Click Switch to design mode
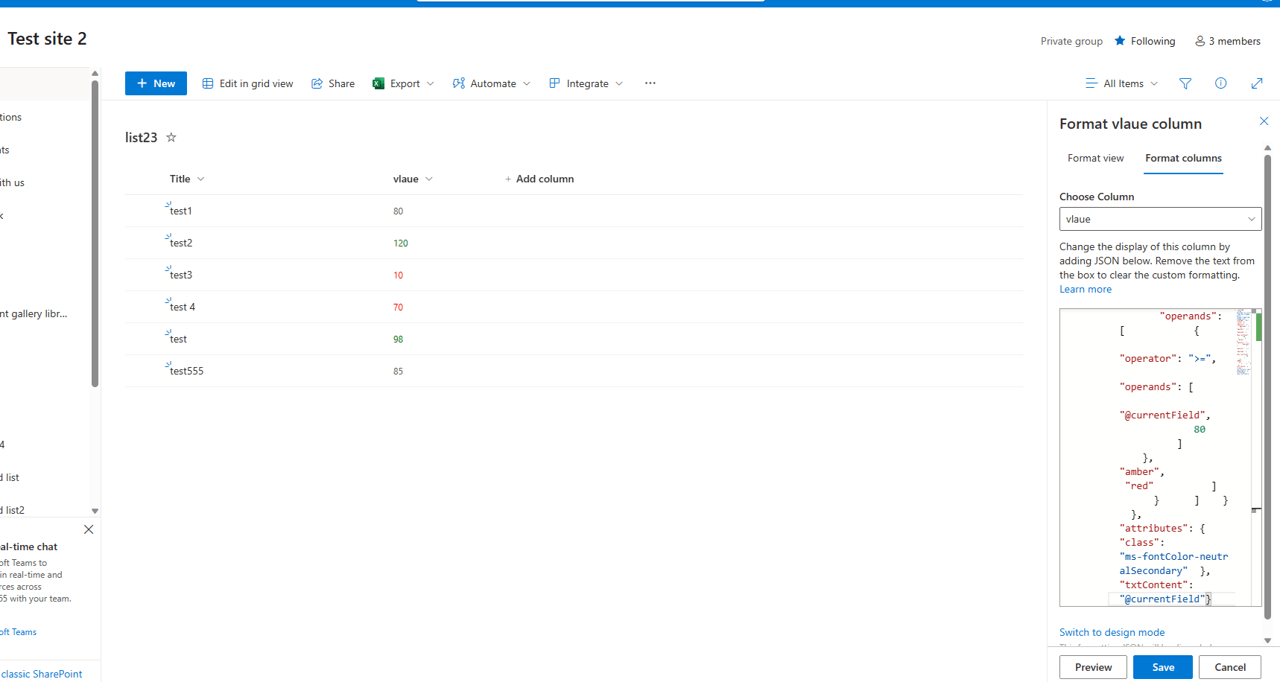Screen dimensions: 1280x682 [x=1112, y=632]
